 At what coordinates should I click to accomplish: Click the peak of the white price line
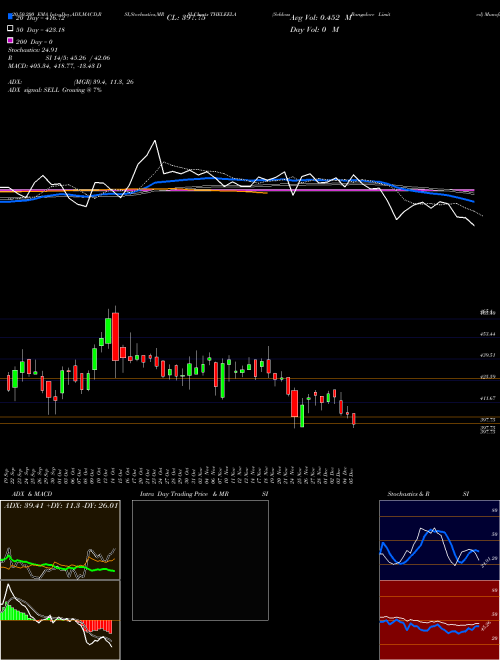coord(155,141)
